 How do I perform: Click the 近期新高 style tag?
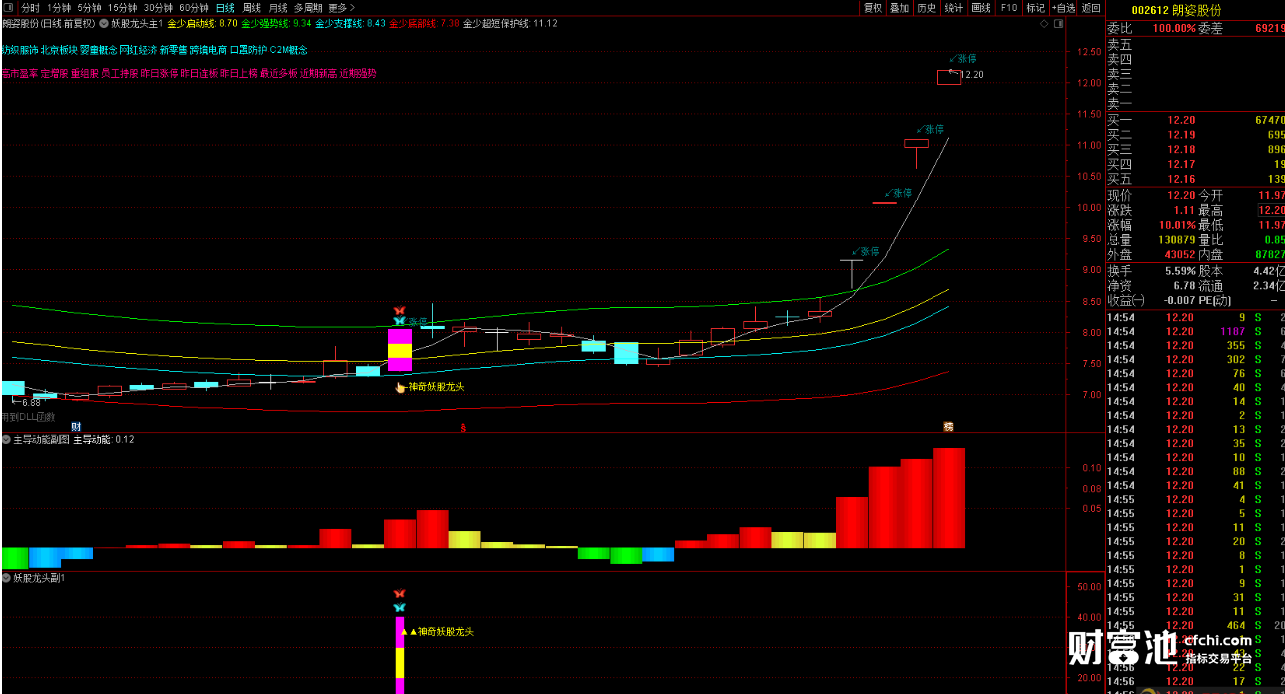pyautogui.click(x=319, y=73)
